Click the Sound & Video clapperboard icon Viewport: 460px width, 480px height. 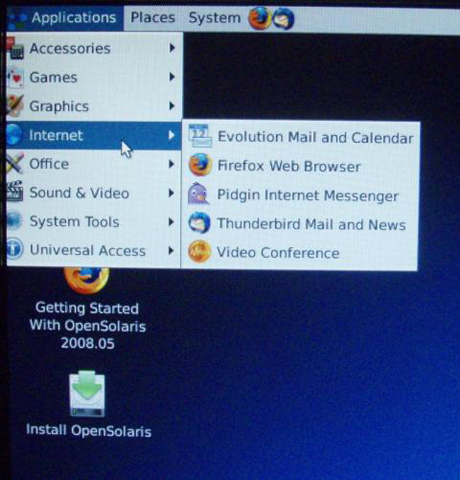15,192
